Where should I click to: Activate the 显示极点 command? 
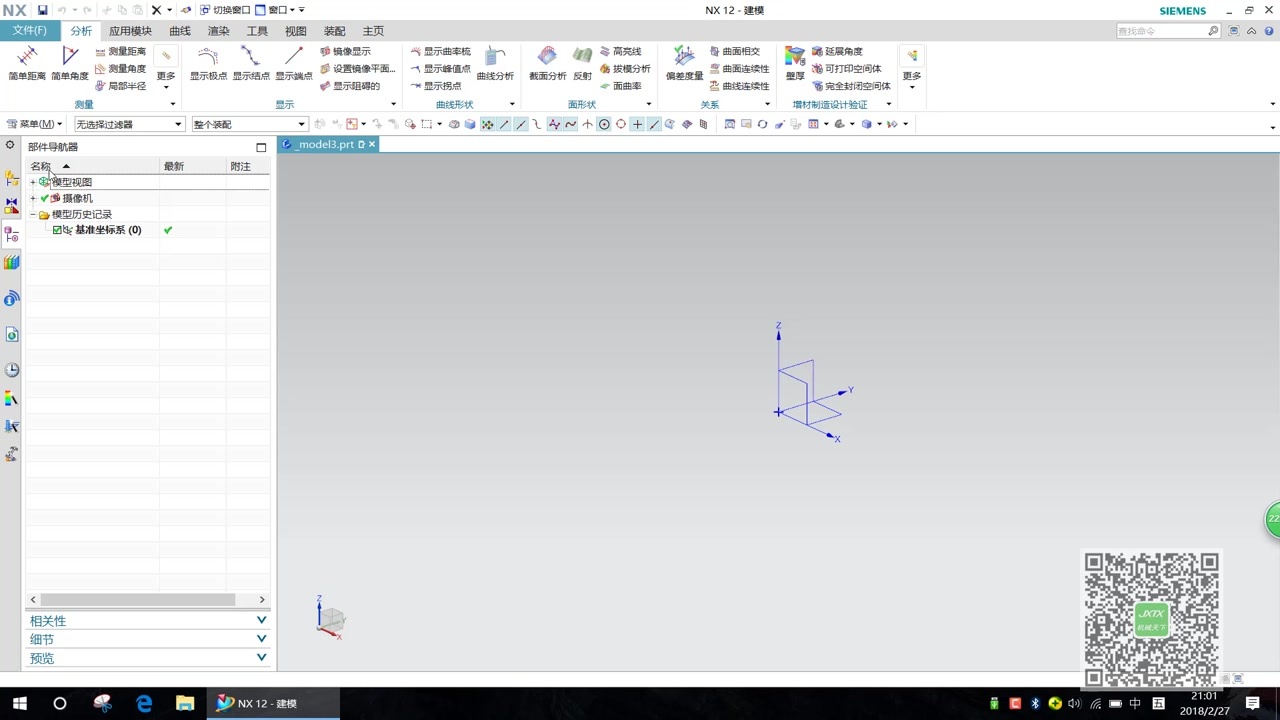point(209,63)
